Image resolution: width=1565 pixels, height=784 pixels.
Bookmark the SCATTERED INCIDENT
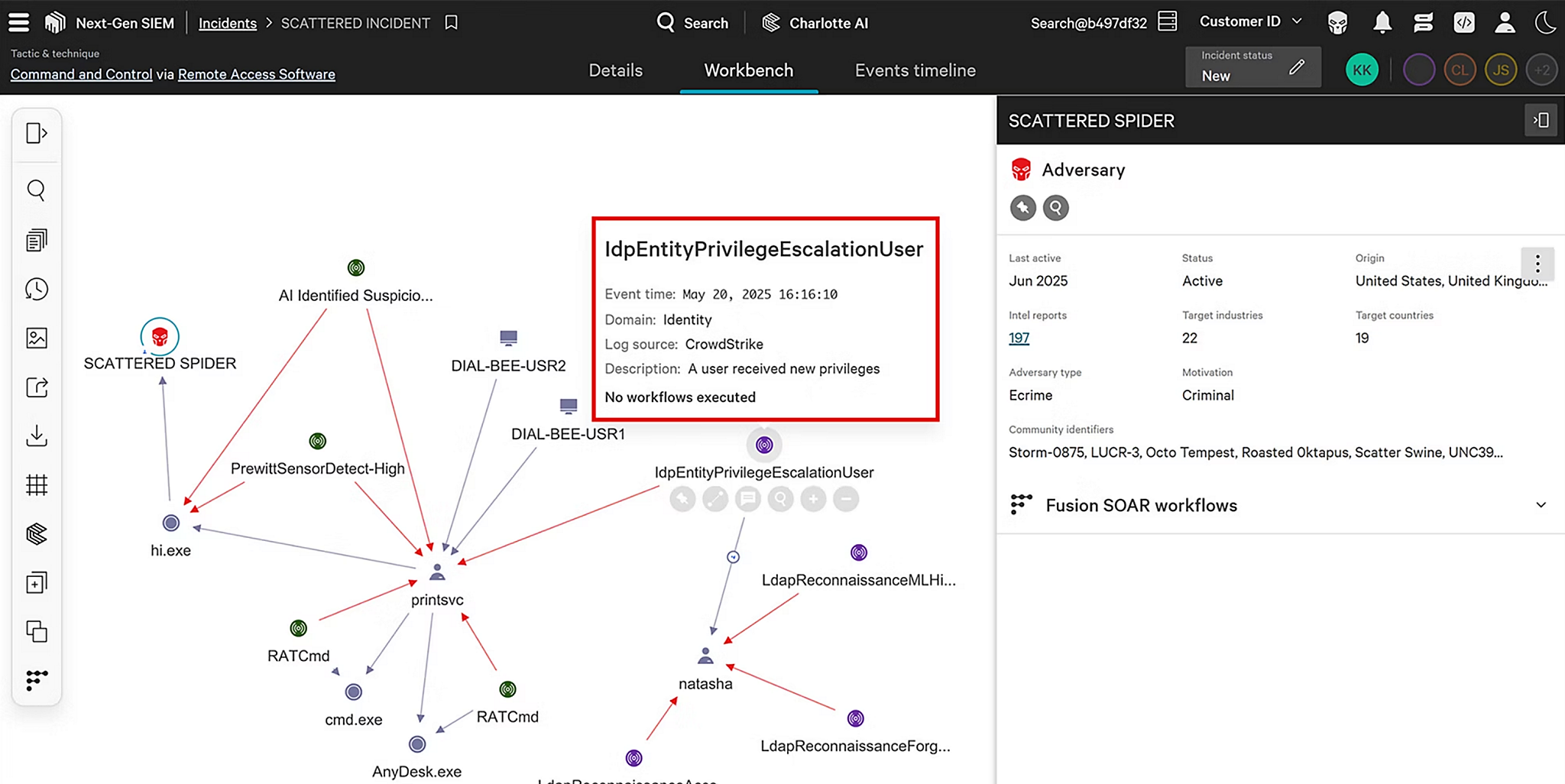452,23
